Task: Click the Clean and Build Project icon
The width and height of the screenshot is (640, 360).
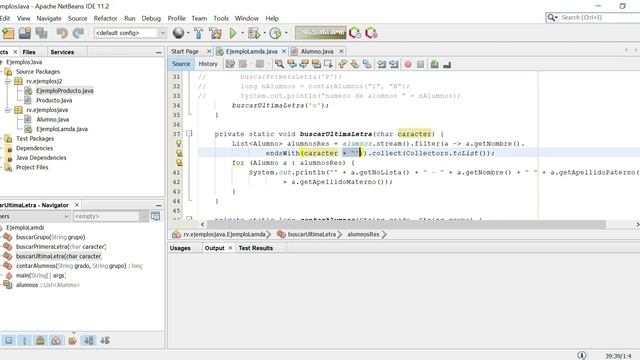Action: tap(215, 33)
